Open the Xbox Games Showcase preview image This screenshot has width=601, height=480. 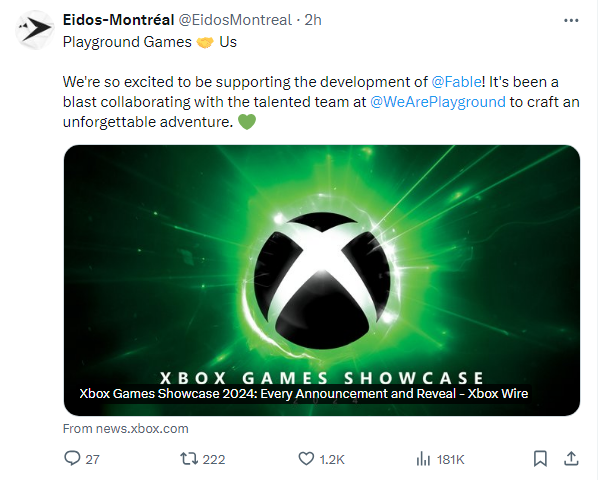click(321, 260)
